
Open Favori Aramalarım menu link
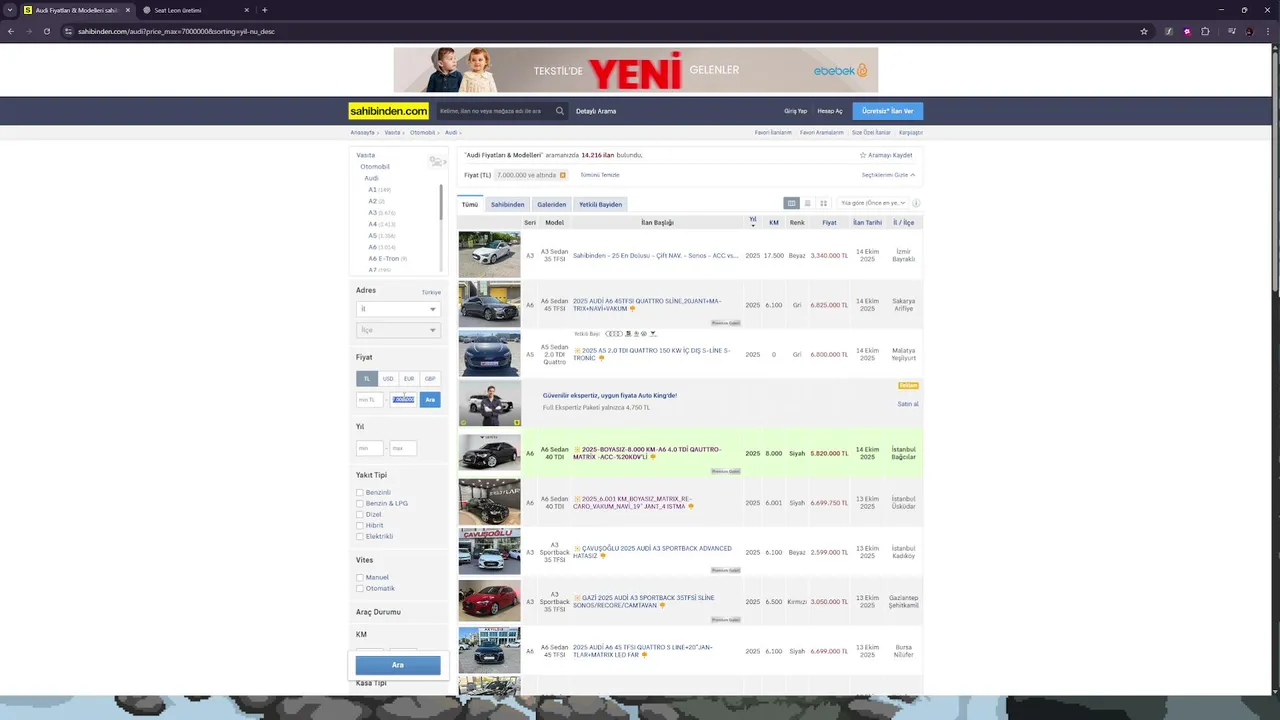[822, 132]
